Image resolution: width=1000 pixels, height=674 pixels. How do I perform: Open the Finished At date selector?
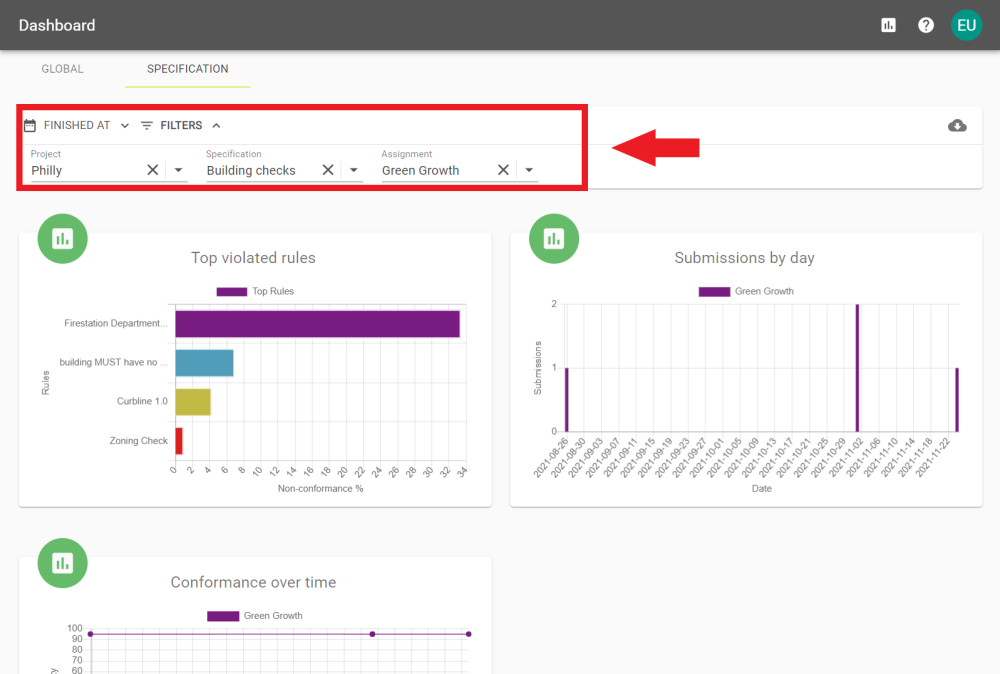coord(77,126)
